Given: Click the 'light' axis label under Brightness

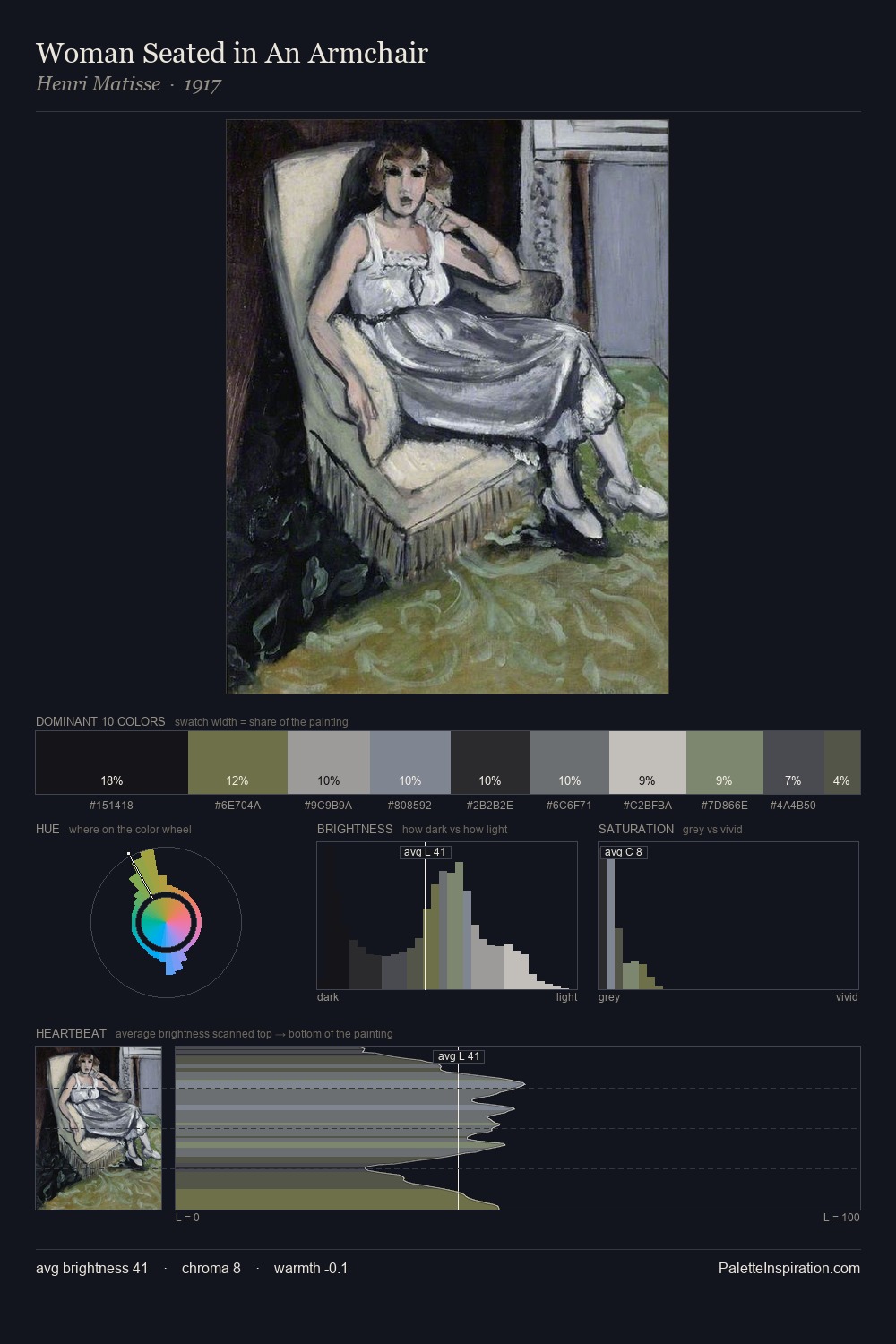Looking at the screenshot, I should [x=567, y=997].
